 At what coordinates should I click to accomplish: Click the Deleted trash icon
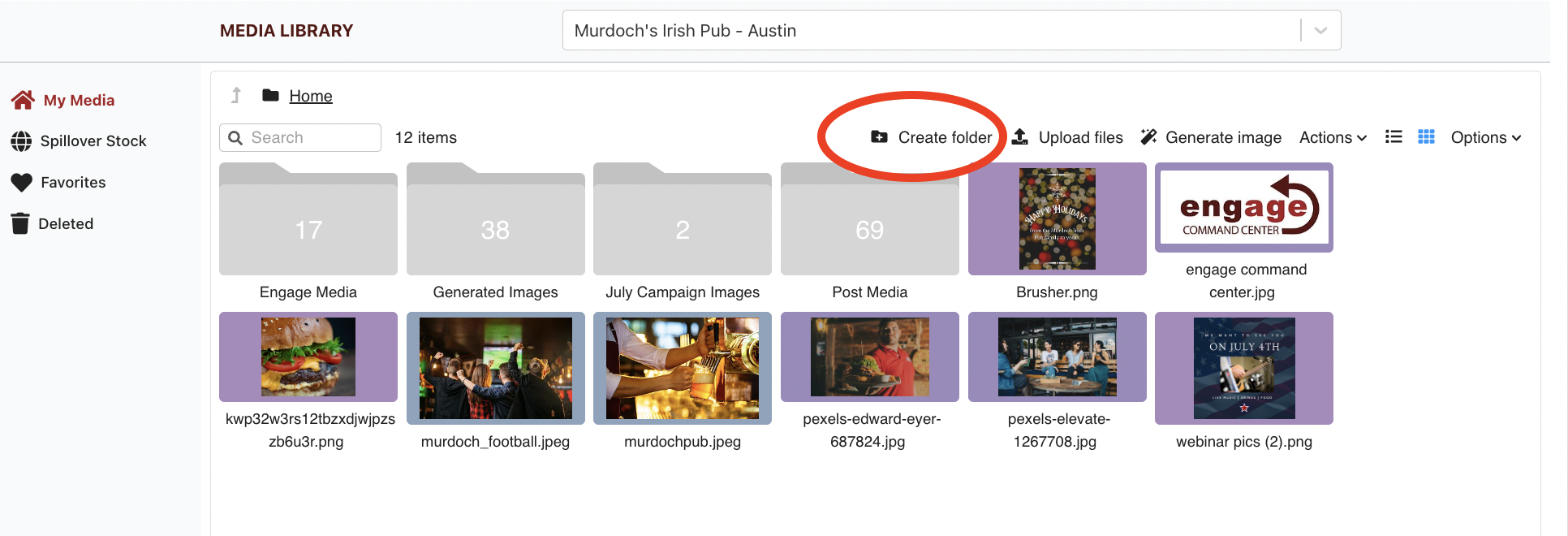pyautogui.click(x=20, y=223)
